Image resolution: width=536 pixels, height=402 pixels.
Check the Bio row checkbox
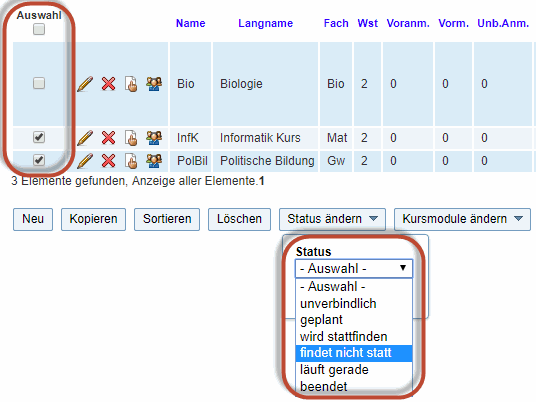click(x=39, y=83)
